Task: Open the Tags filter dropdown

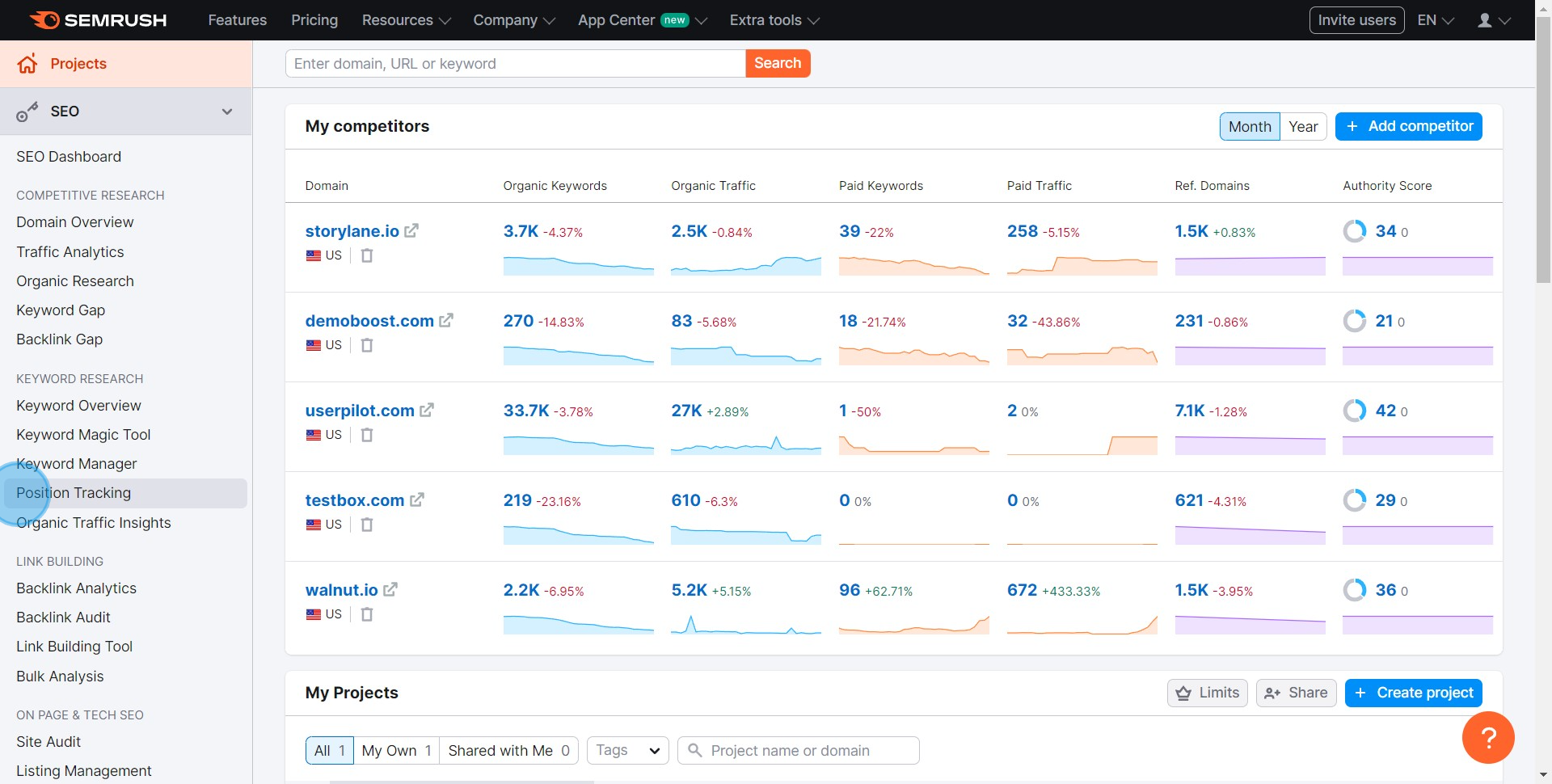Action: pyautogui.click(x=628, y=750)
